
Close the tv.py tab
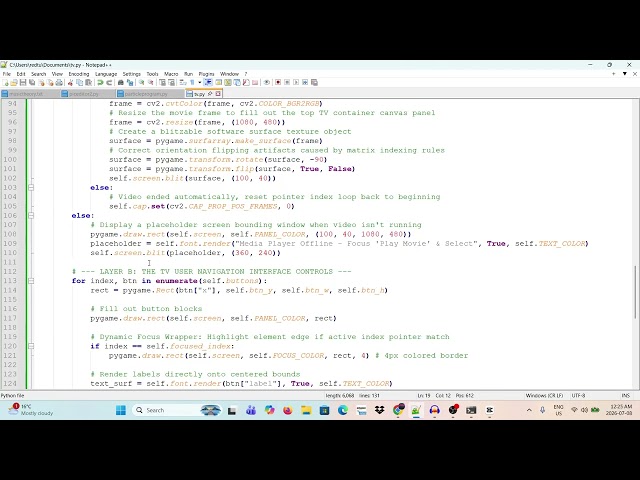pos(218,94)
